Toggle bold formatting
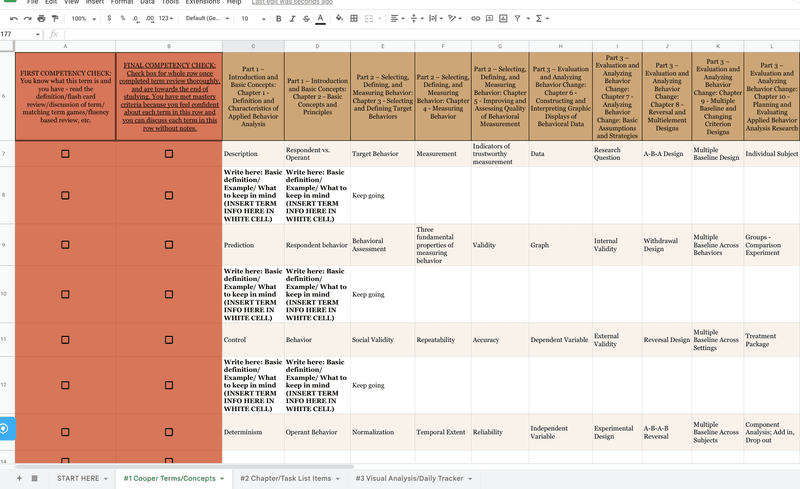The height and width of the screenshot is (489, 800). [x=279, y=18]
